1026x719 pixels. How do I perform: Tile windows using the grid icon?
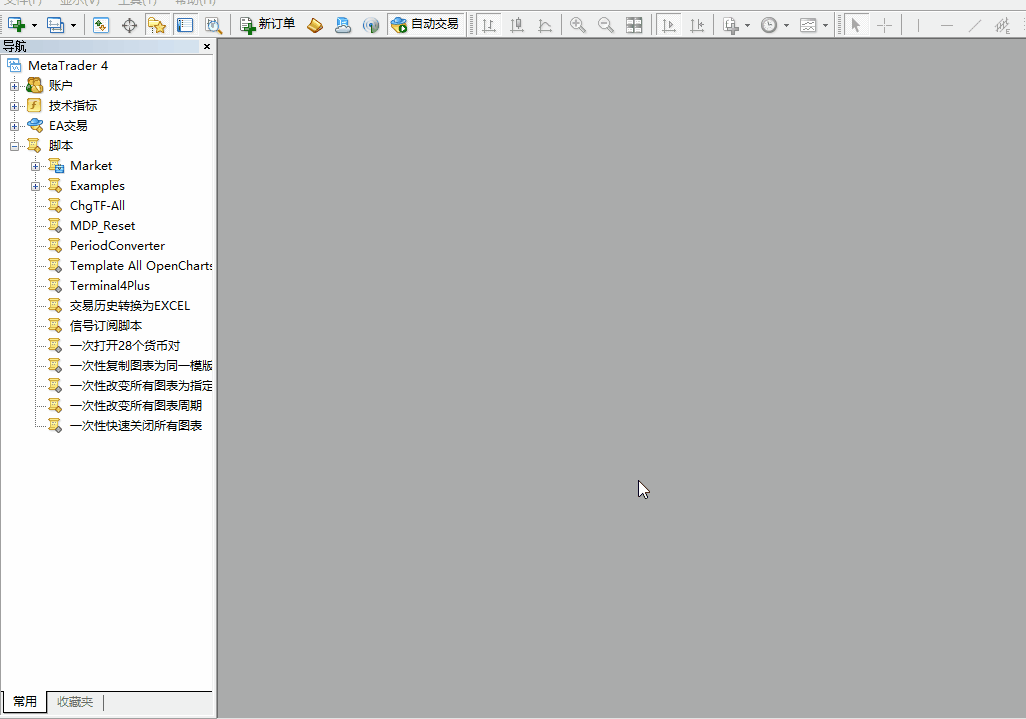(x=634, y=25)
